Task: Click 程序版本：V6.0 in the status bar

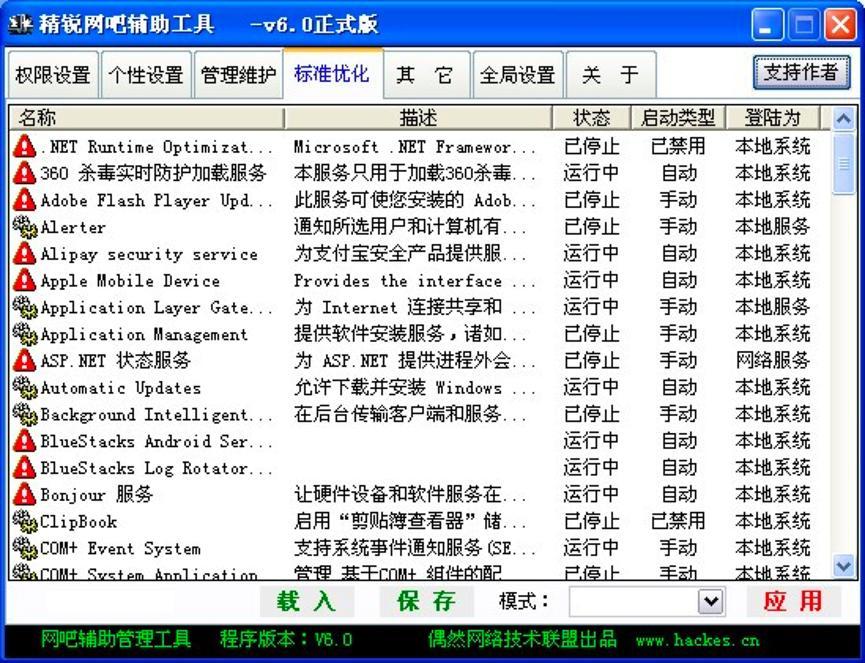Action: 286,639
